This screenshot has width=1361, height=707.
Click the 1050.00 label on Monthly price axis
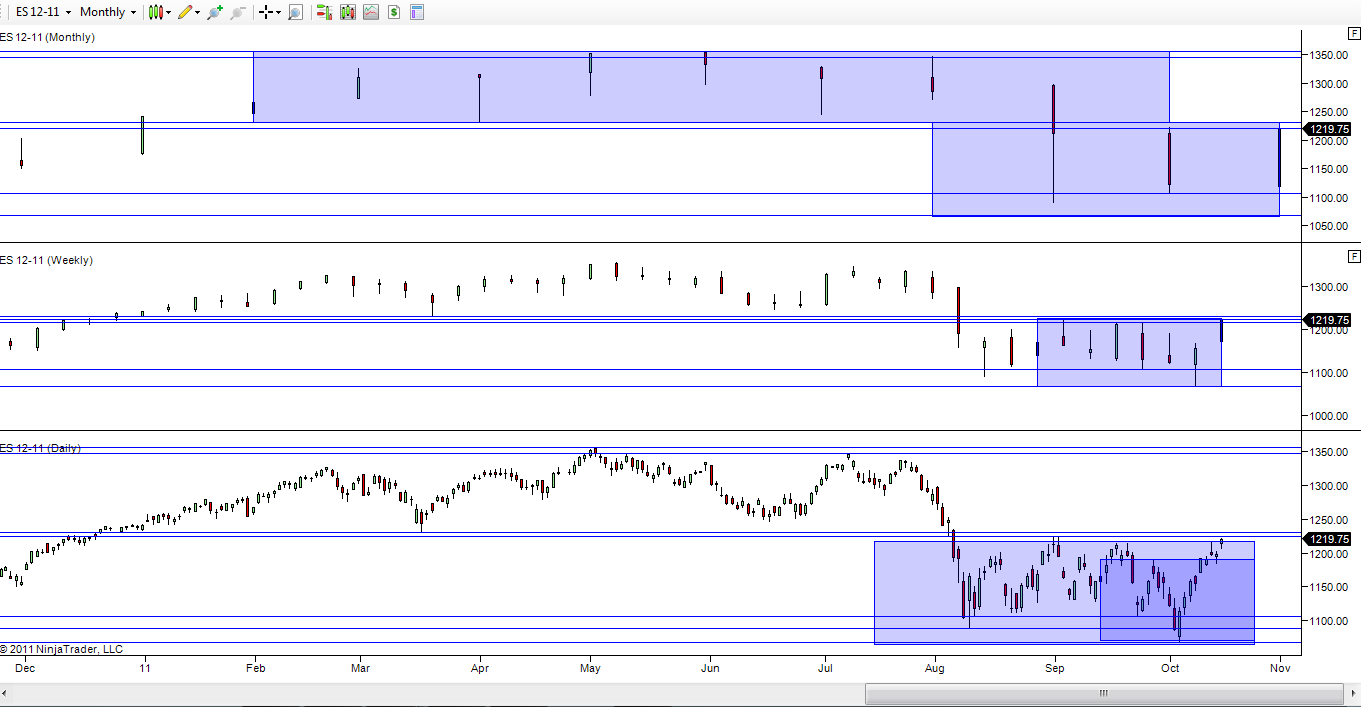coord(1331,226)
